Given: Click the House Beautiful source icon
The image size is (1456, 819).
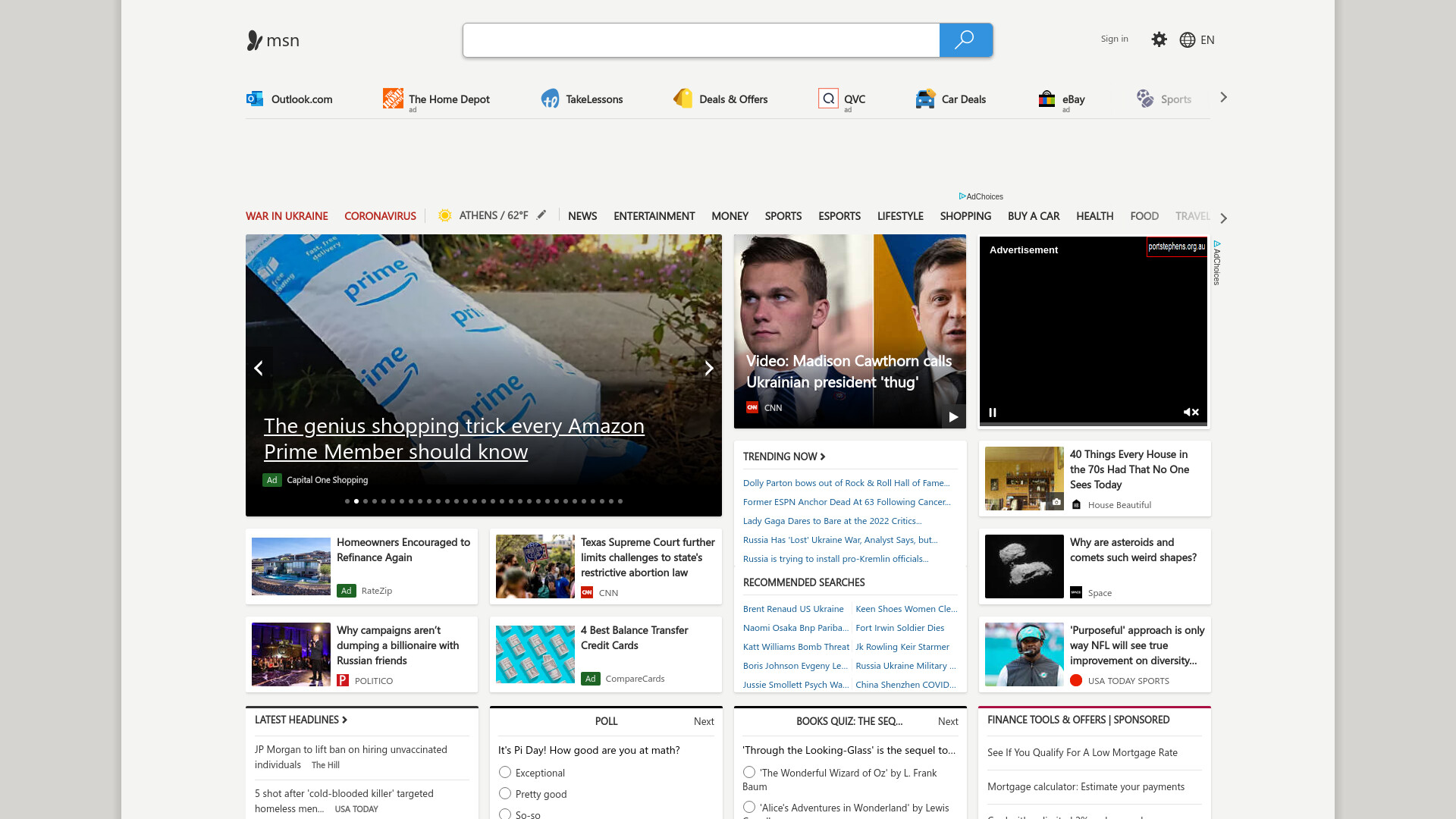Looking at the screenshot, I should click(1076, 505).
